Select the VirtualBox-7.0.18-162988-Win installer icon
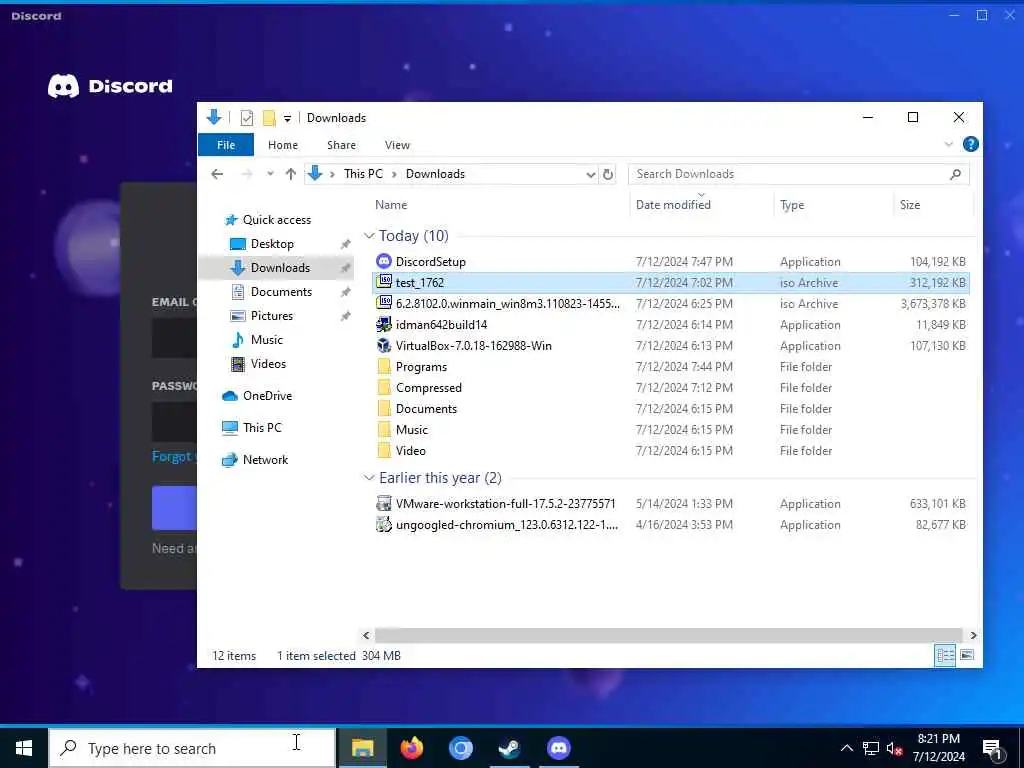The height and width of the screenshot is (768, 1024). 384,345
